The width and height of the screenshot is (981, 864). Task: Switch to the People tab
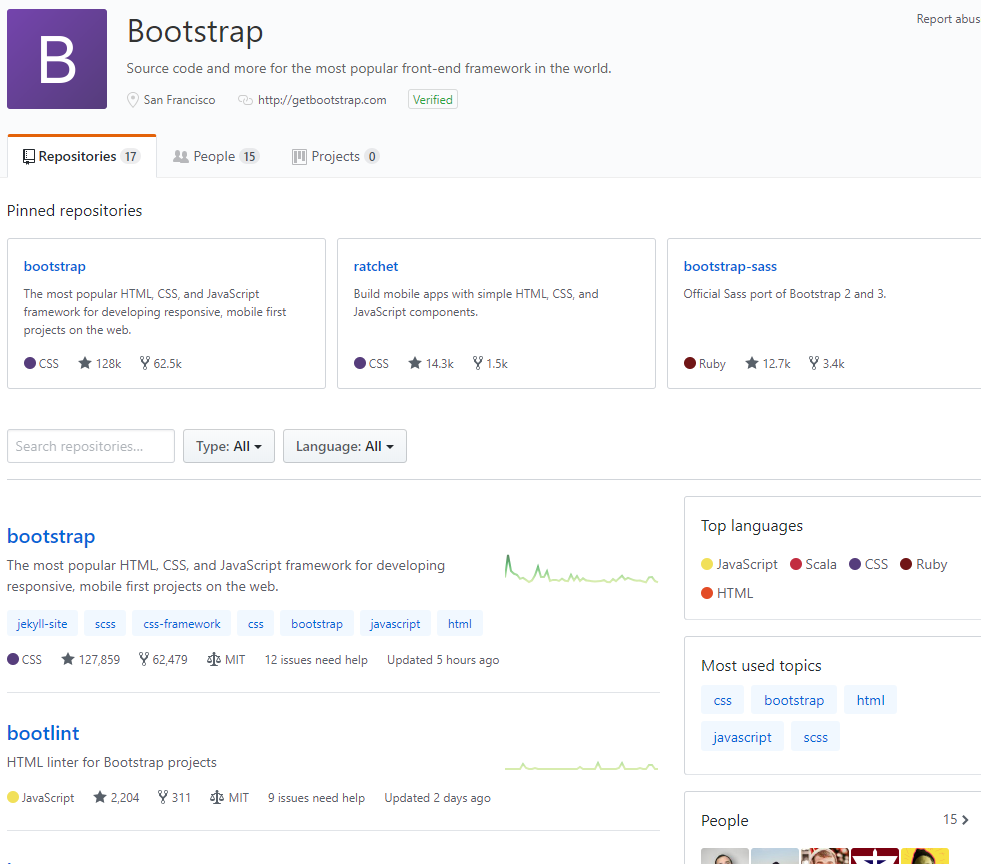(216, 156)
